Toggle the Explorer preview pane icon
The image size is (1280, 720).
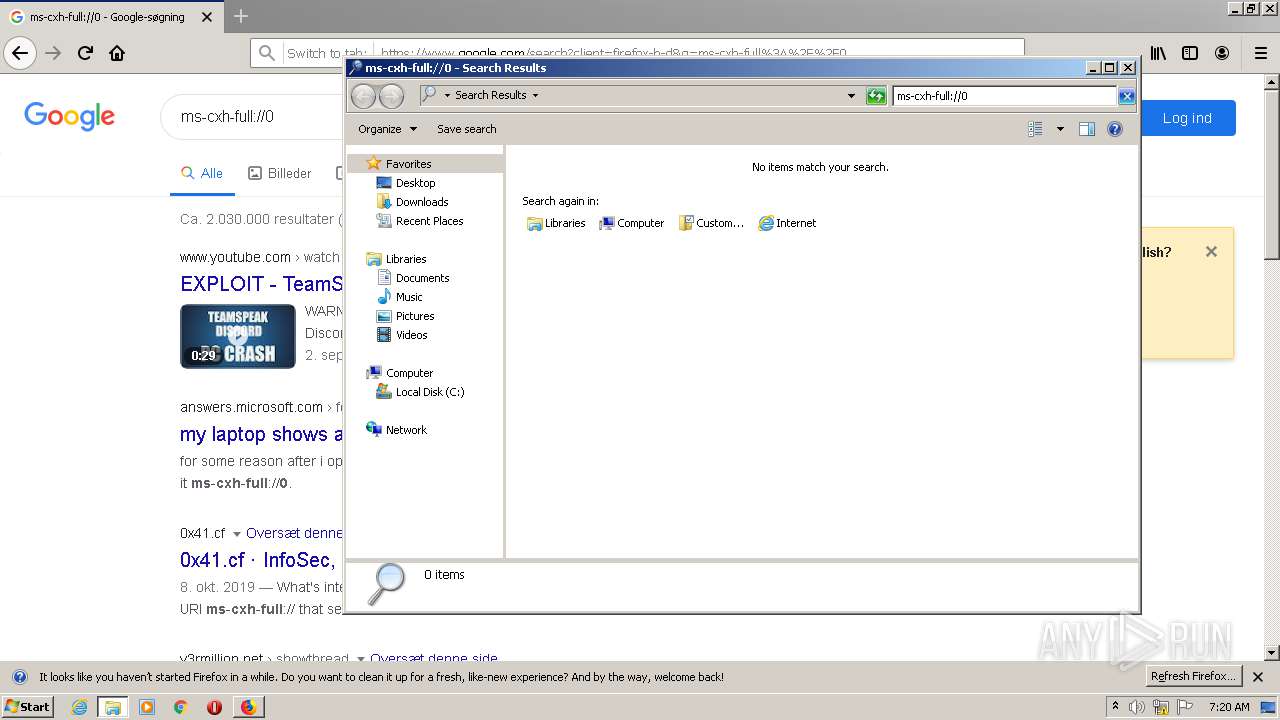1087,129
